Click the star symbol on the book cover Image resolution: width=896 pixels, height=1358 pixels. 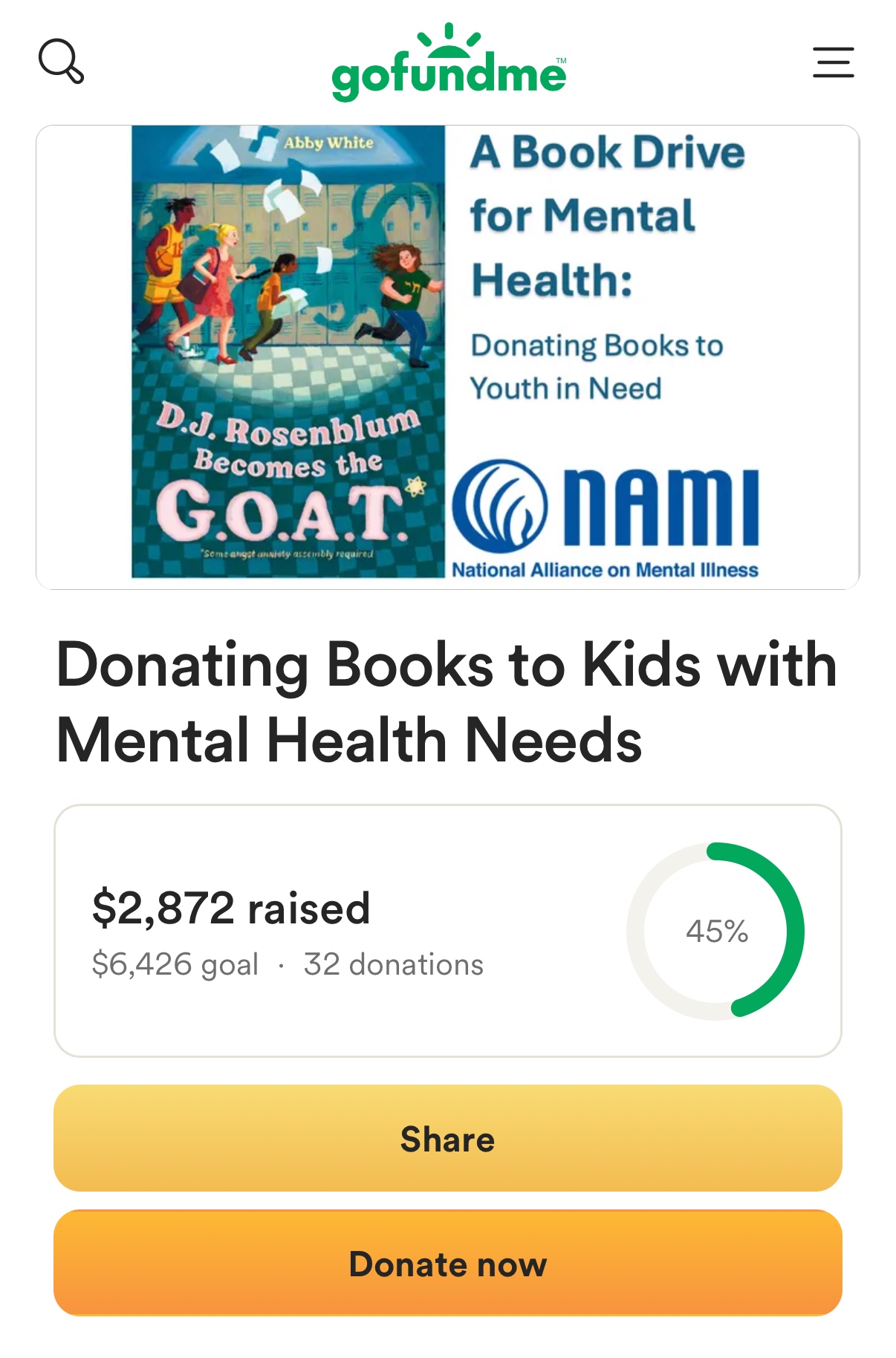416,487
